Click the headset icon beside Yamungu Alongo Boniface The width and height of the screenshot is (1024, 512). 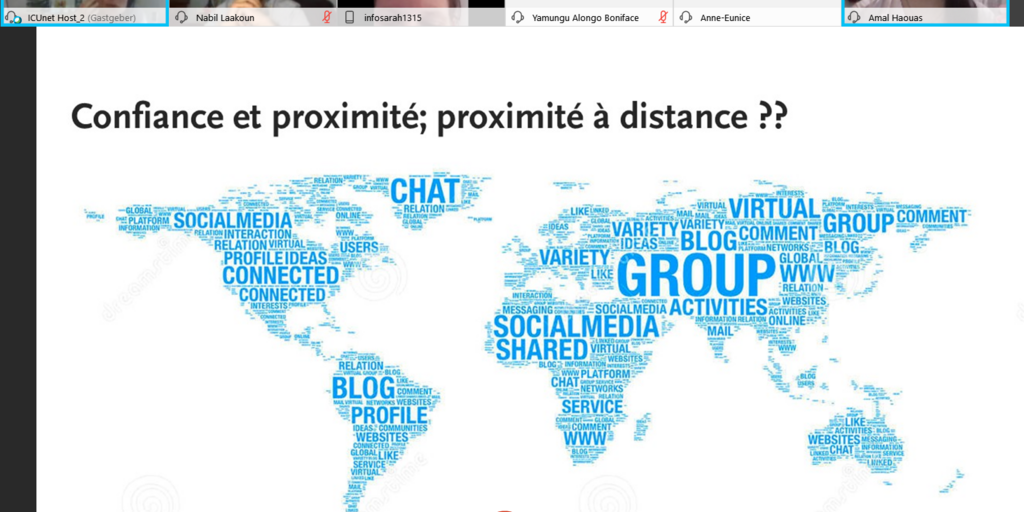(518, 18)
